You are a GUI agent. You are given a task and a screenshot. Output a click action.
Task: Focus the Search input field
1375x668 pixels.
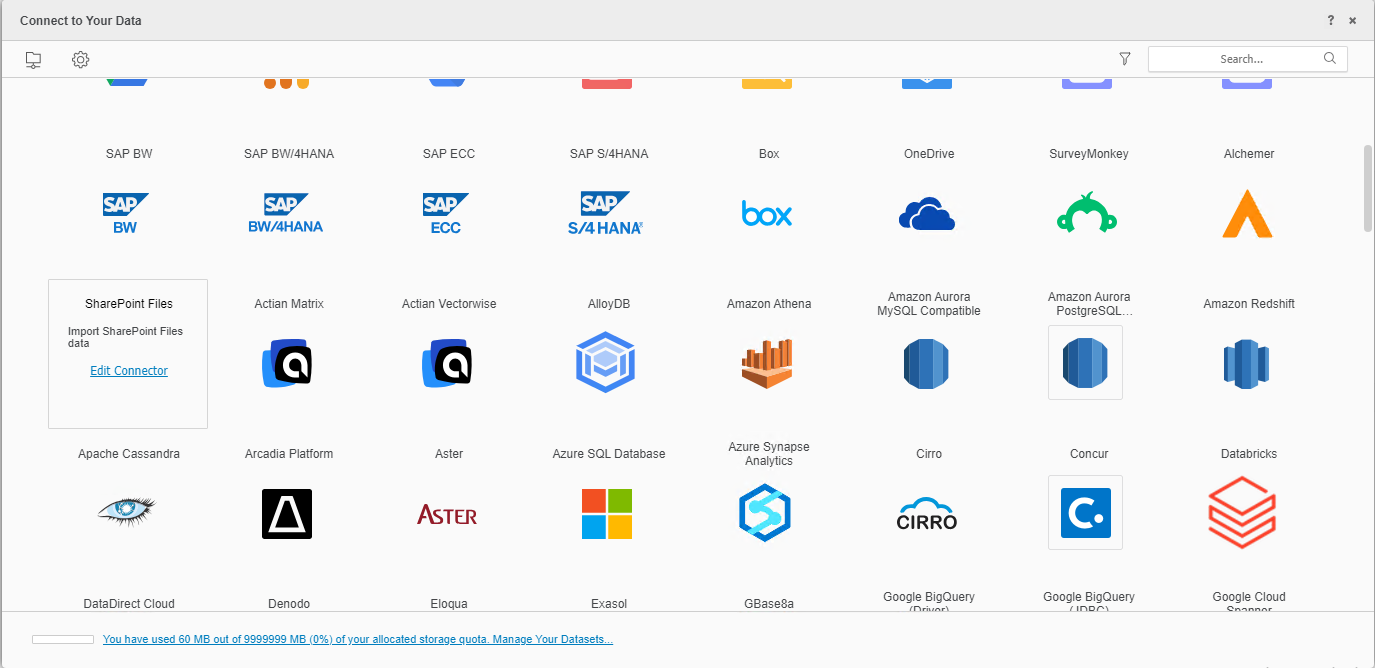pyautogui.click(x=1240, y=59)
